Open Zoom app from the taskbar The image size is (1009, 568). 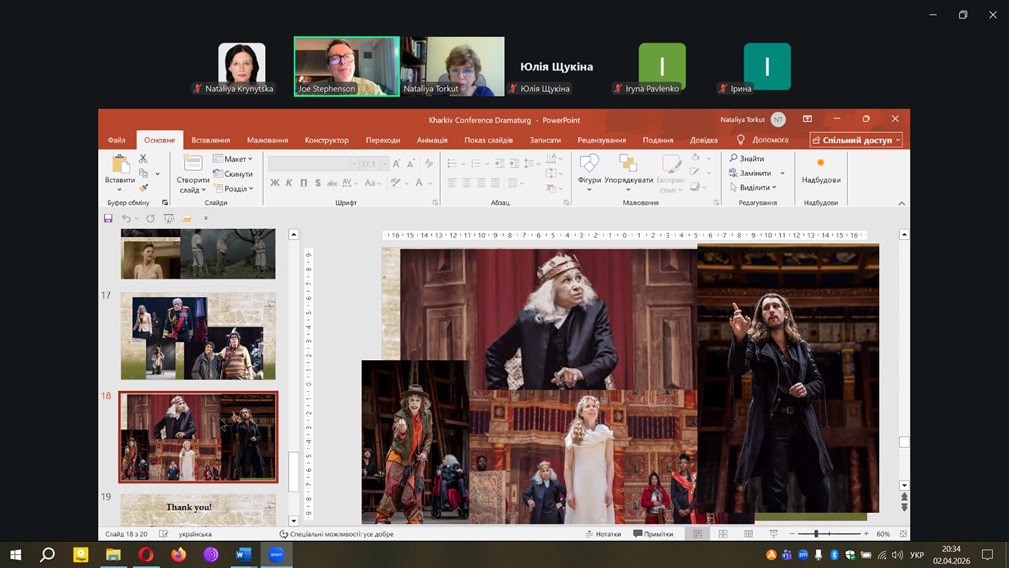[276, 554]
